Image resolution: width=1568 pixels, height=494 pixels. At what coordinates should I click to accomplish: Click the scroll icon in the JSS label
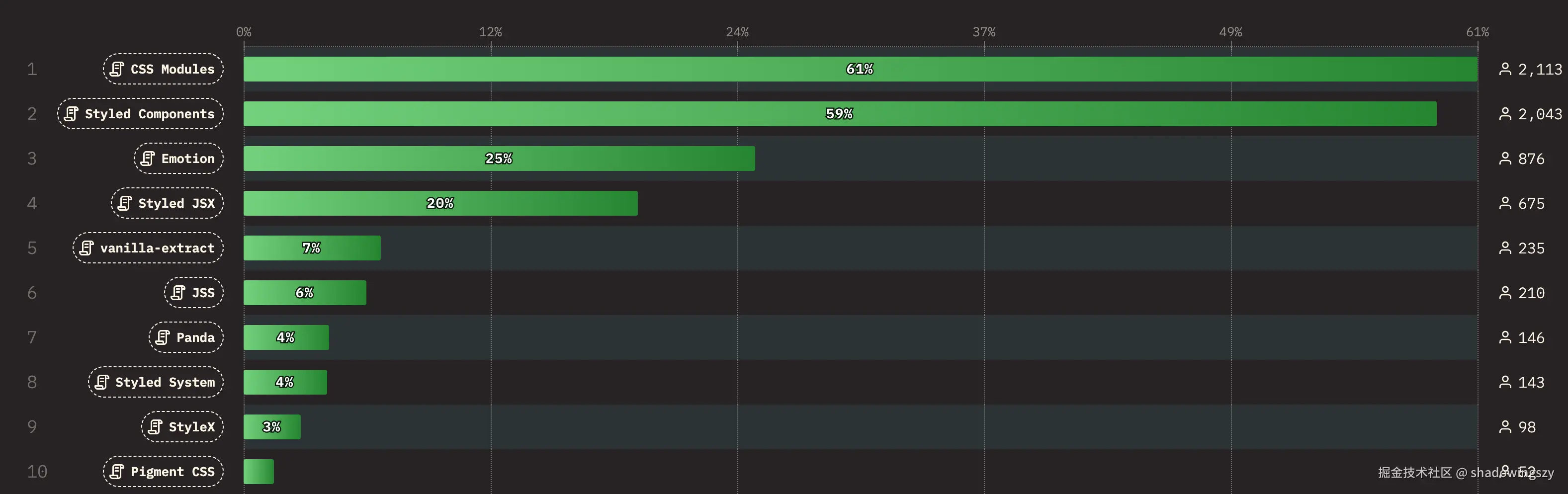(178, 293)
